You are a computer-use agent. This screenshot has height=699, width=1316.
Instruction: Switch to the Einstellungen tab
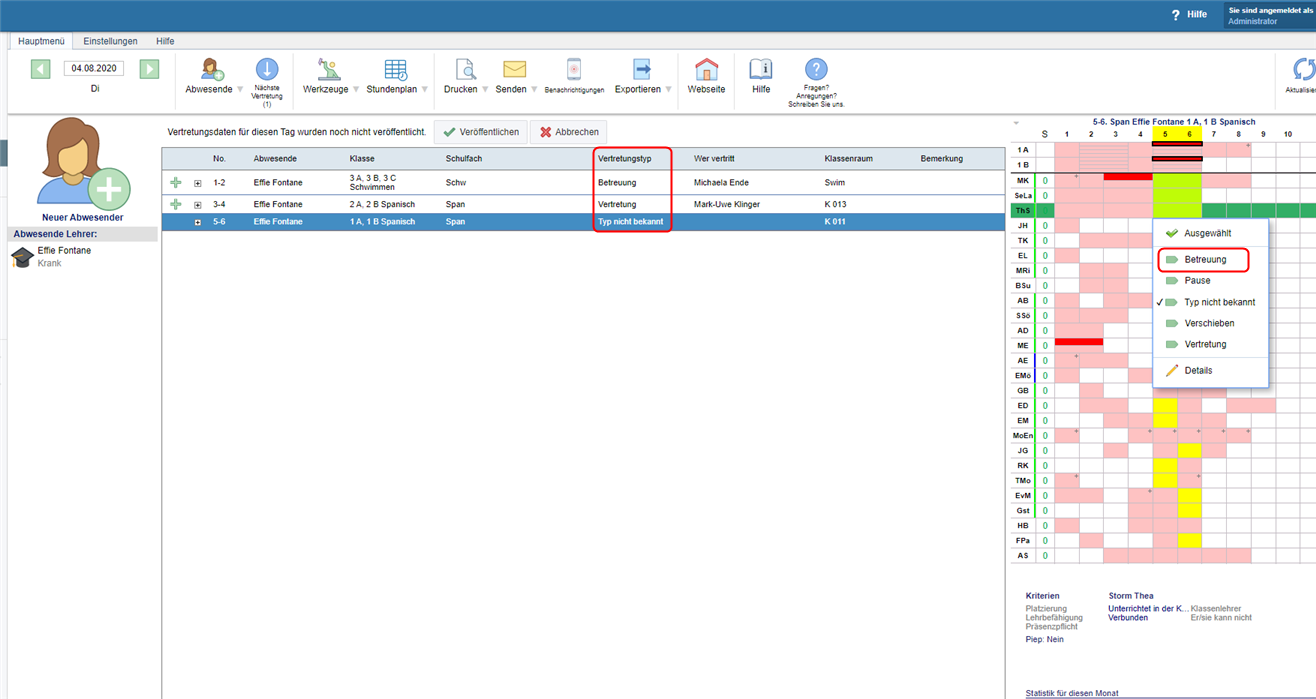(110, 41)
